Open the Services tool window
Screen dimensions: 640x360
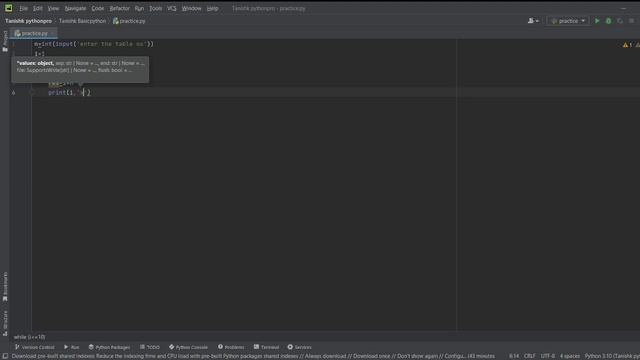click(300, 347)
